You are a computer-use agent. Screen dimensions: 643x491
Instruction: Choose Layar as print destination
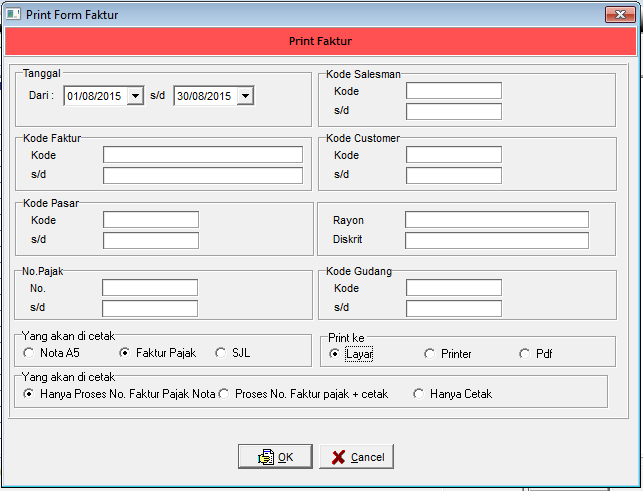coord(334,354)
